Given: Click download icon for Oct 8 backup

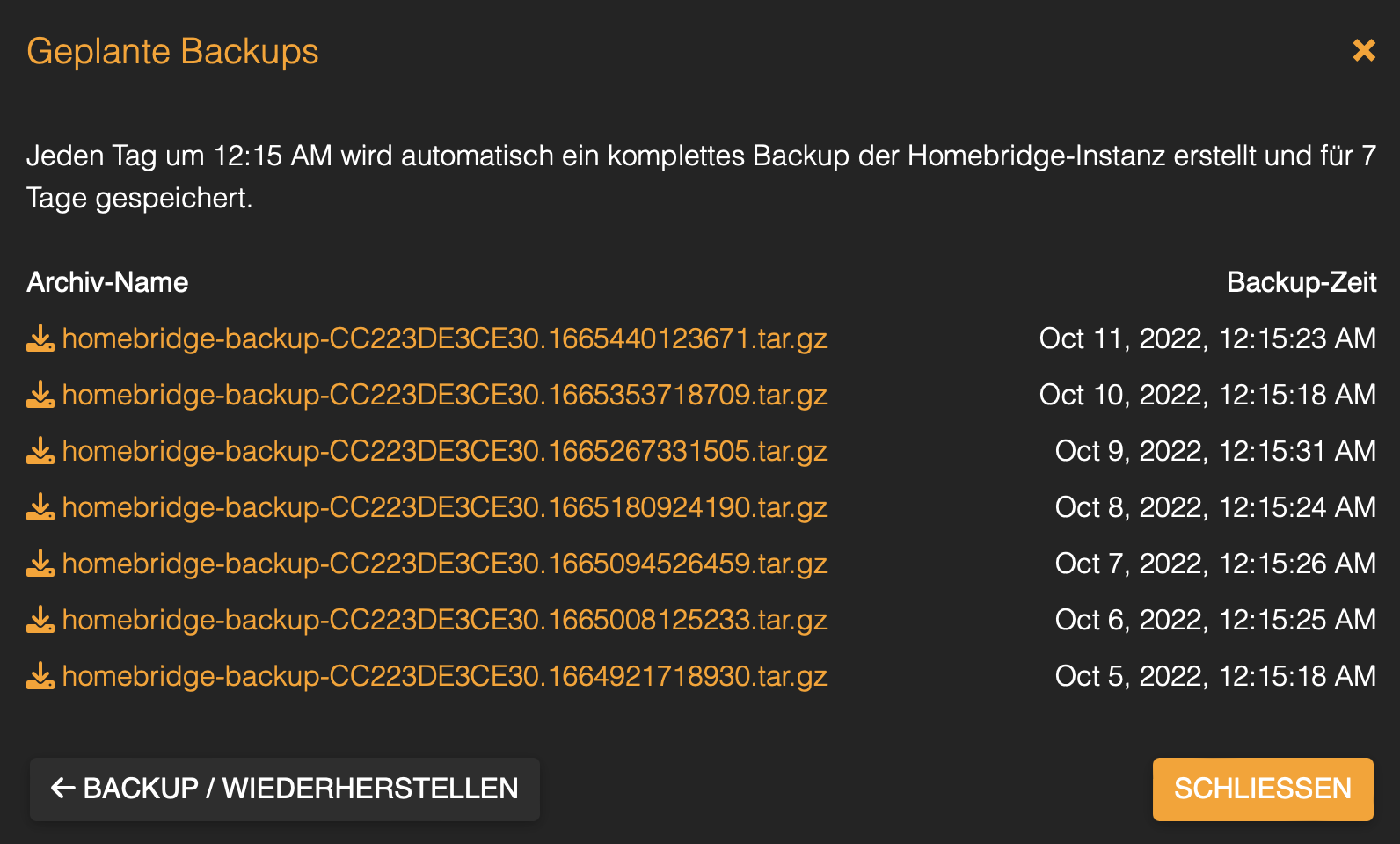Looking at the screenshot, I should tap(40, 507).
